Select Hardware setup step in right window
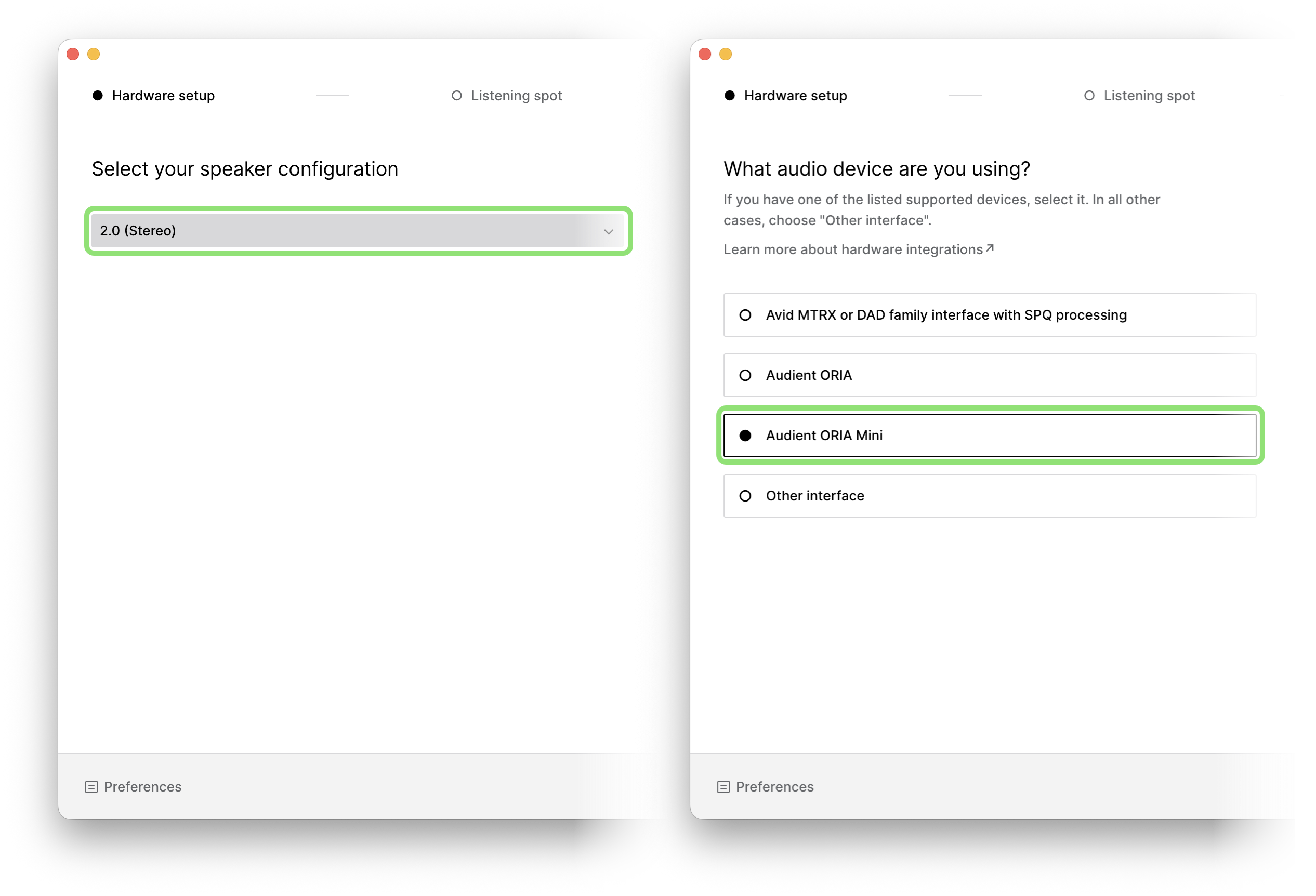Viewport: 1316px width, 896px height. tap(785, 96)
